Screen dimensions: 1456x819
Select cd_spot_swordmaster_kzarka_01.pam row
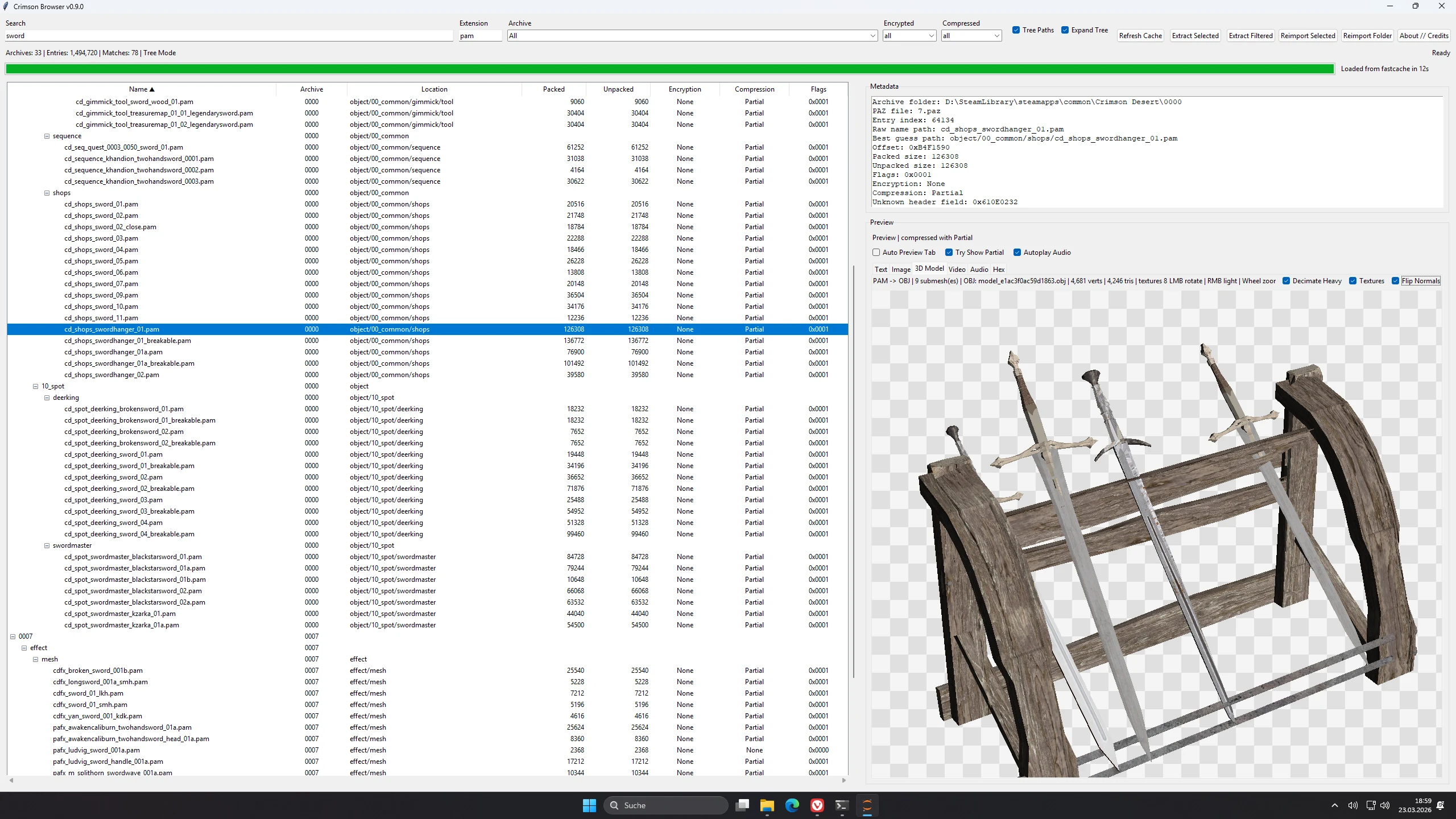(427, 614)
